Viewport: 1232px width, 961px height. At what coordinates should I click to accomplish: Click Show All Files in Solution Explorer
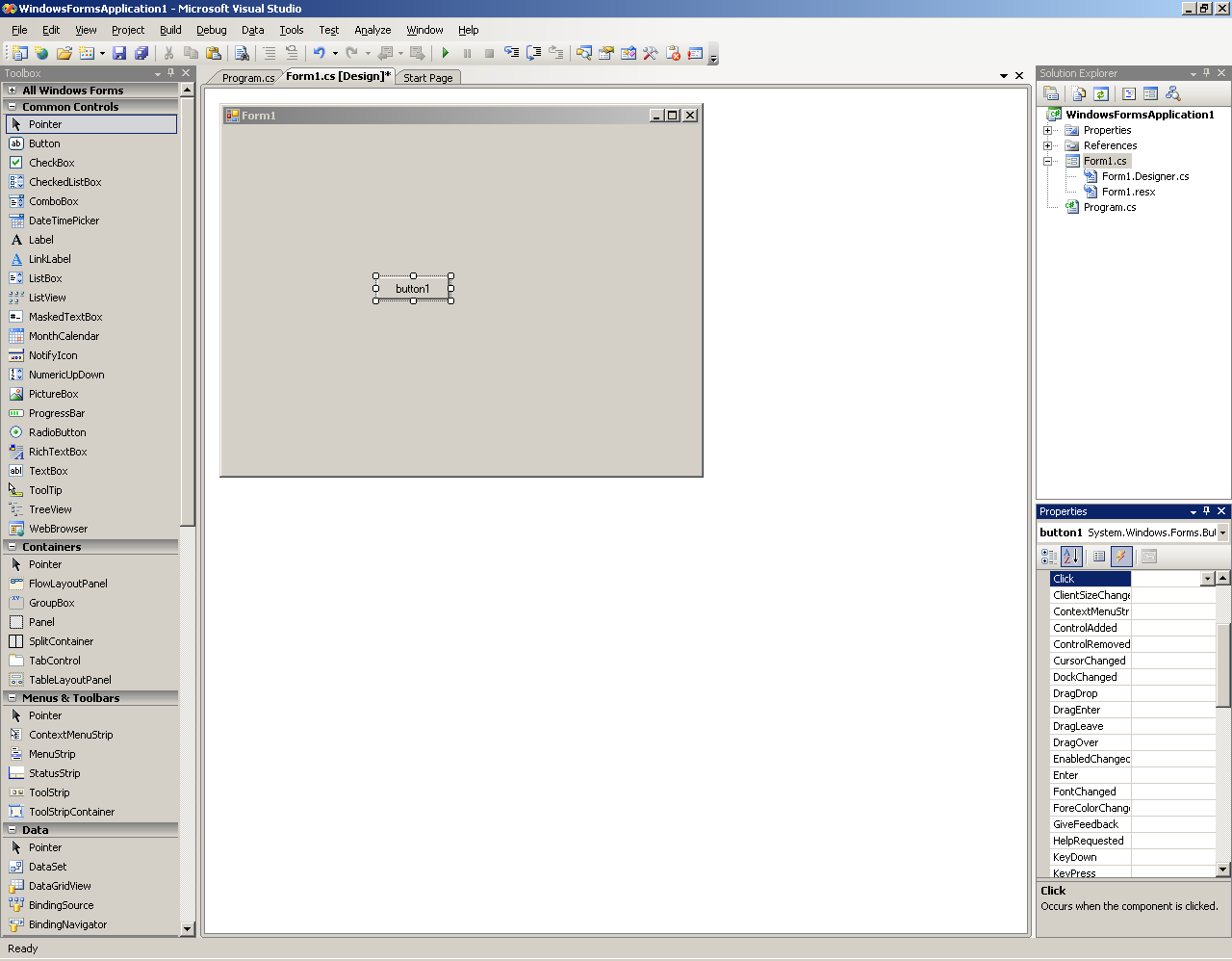tap(1079, 93)
